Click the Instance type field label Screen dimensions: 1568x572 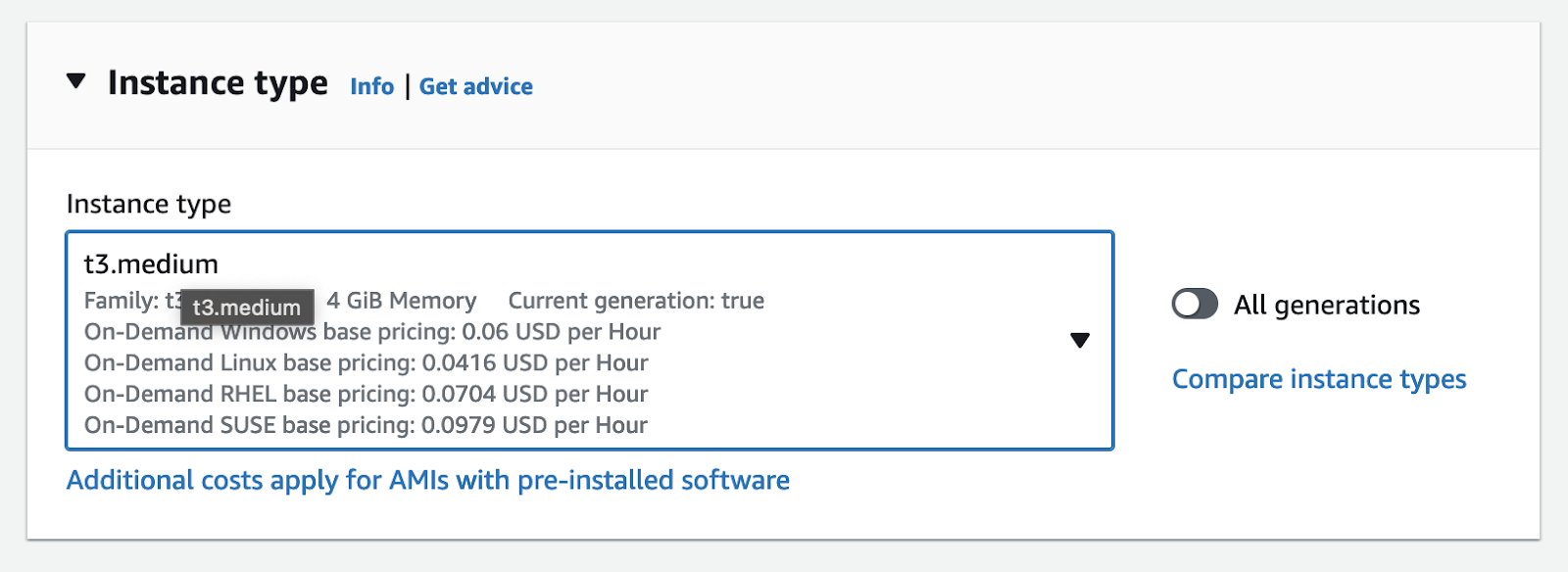pos(149,204)
